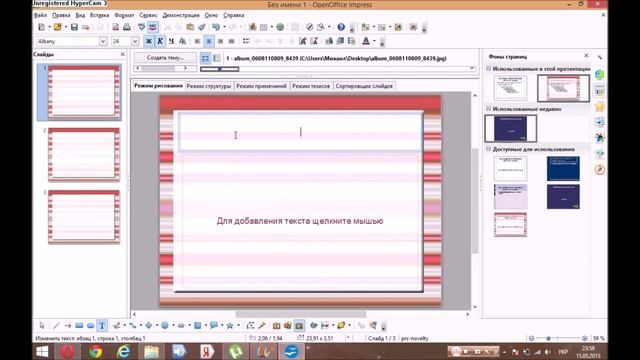This screenshot has width=640, height=360.
Task: Choose the Stars shapes tool
Action: click(230, 325)
